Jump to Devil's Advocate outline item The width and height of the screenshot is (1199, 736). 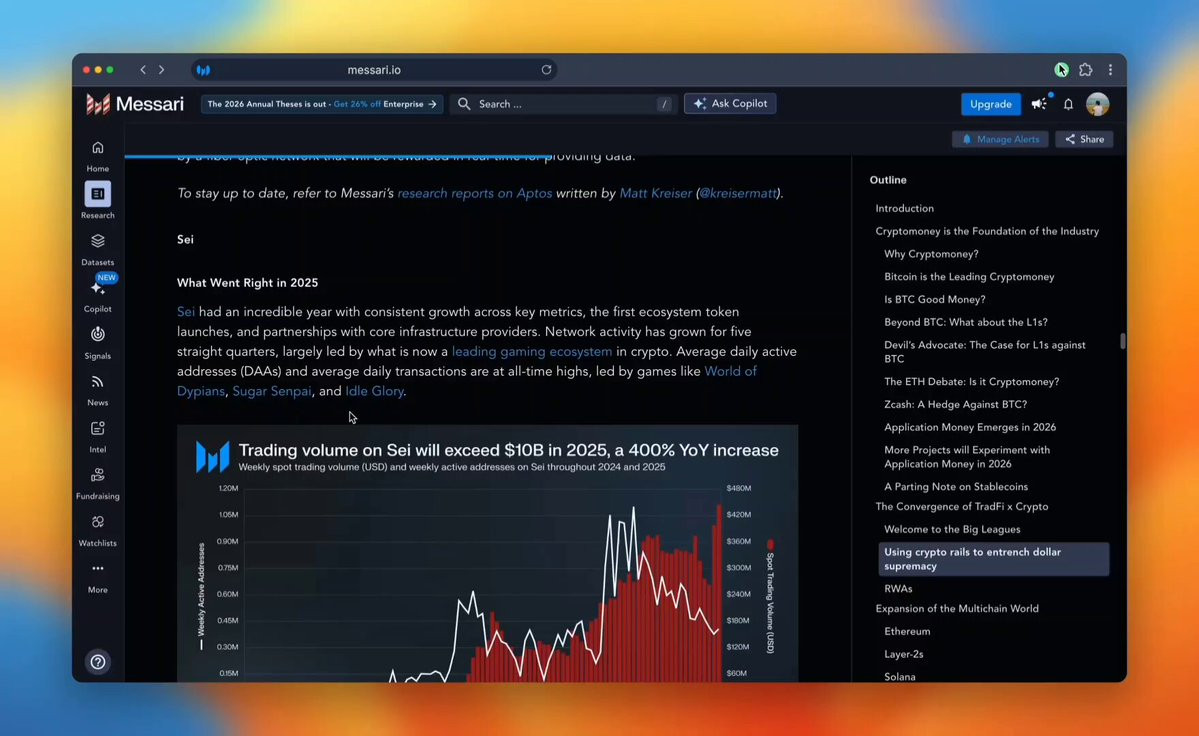pyautogui.click(x=984, y=352)
